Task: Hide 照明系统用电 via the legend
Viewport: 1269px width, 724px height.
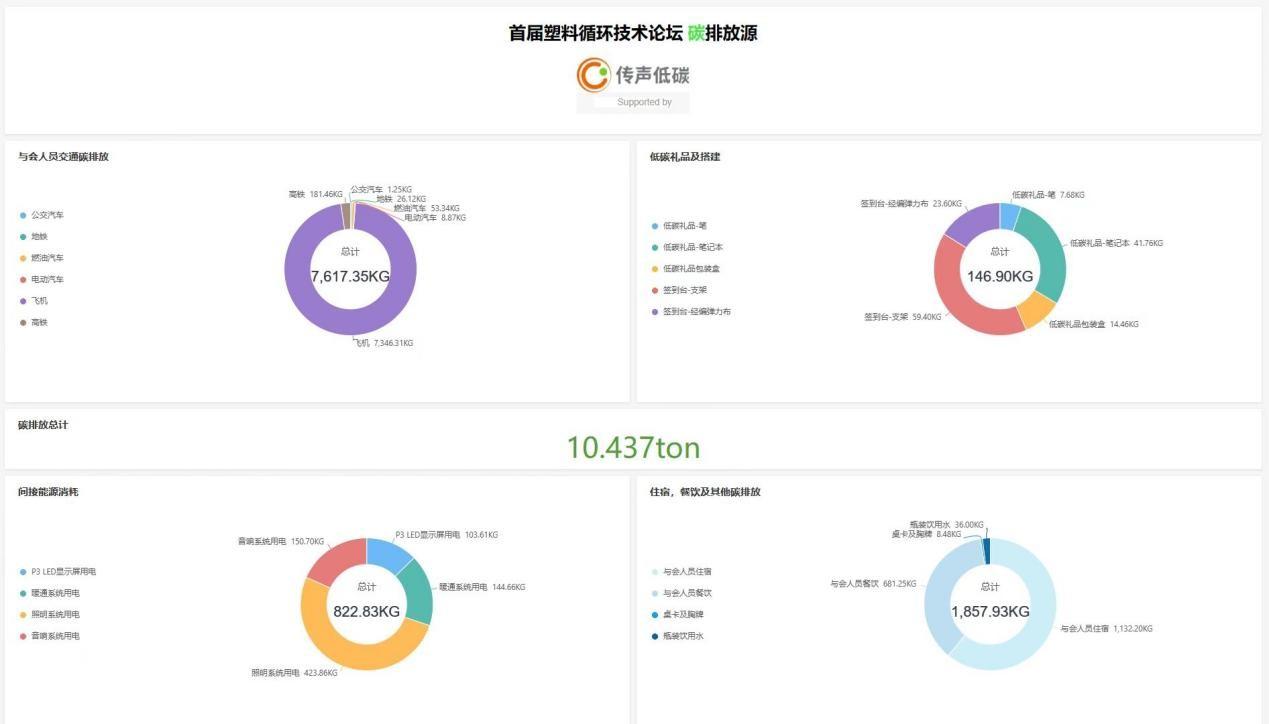Action: click(x=50, y=615)
